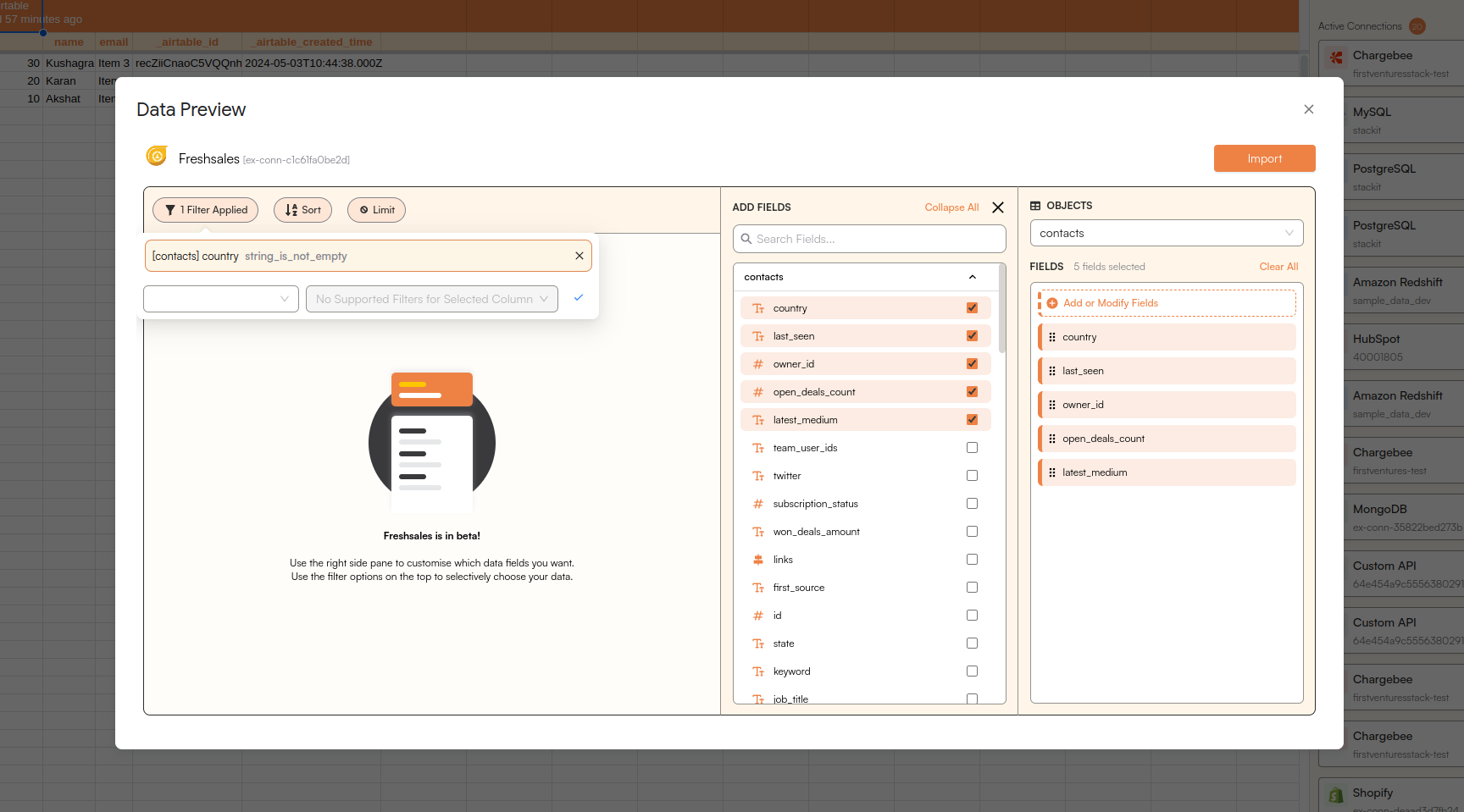The image size is (1464, 812).
Task: Click the drag handle of last_seen field
Action: click(1052, 371)
